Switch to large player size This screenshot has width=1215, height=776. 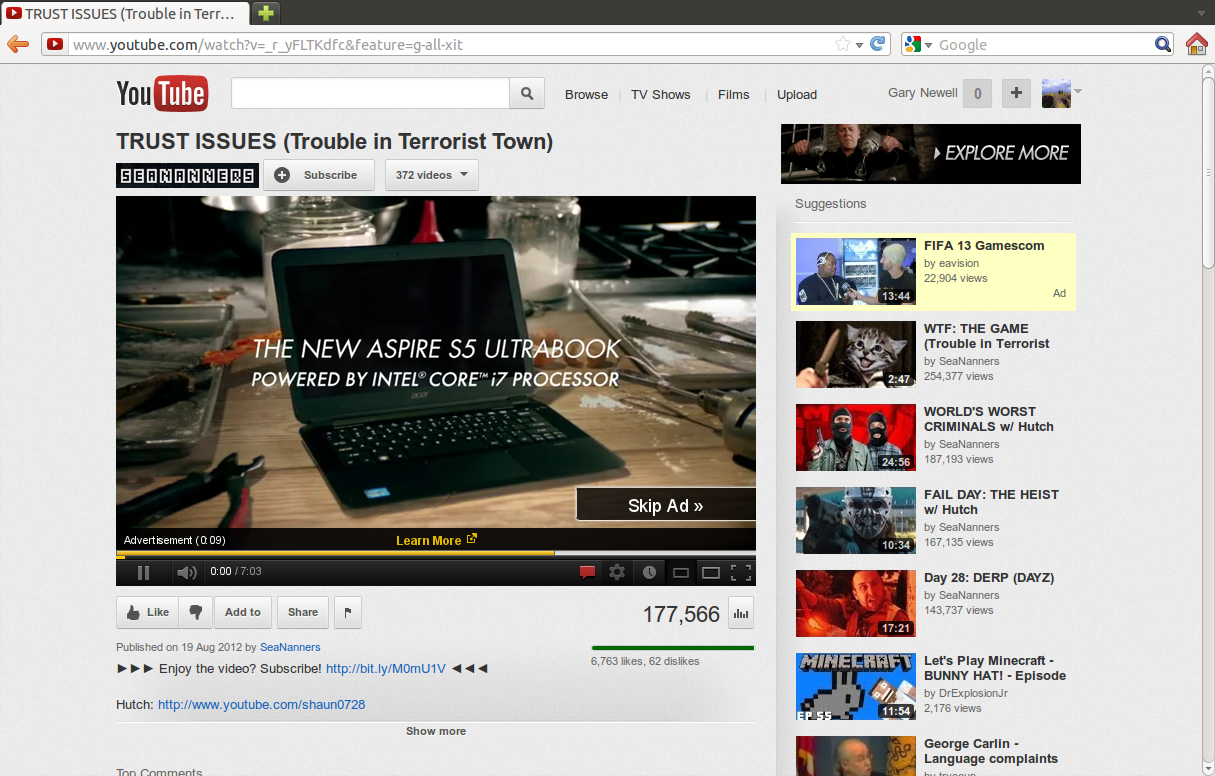711,573
